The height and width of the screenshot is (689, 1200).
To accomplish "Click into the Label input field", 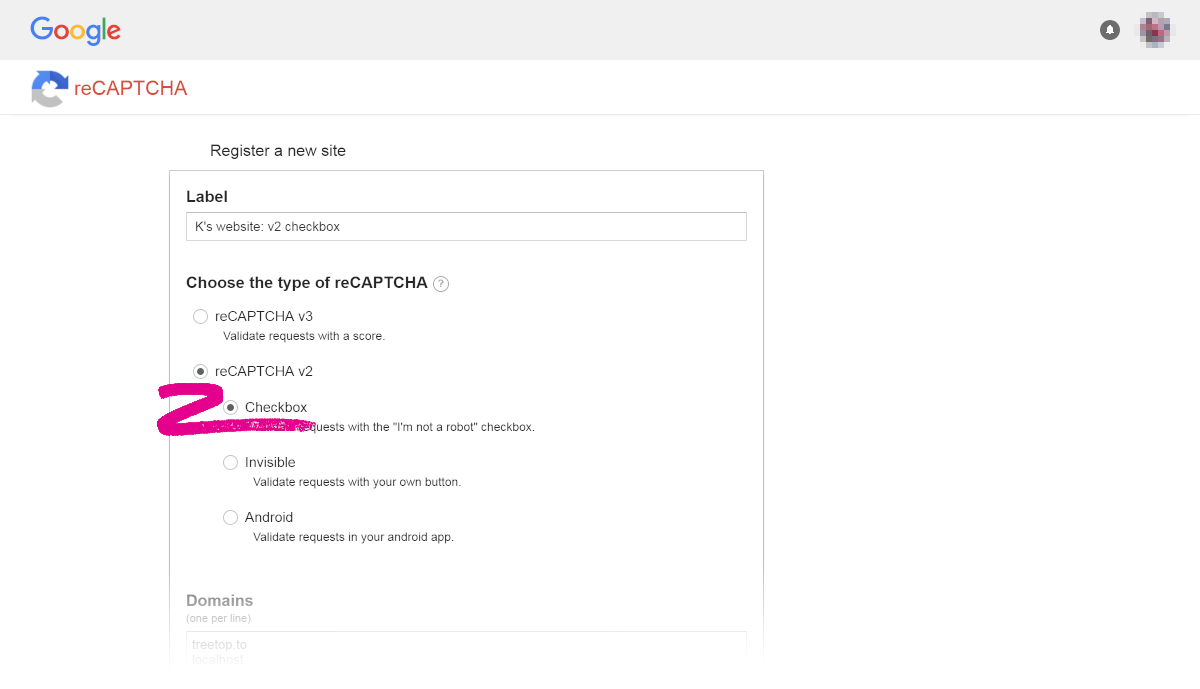I will (x=466, y=227).
